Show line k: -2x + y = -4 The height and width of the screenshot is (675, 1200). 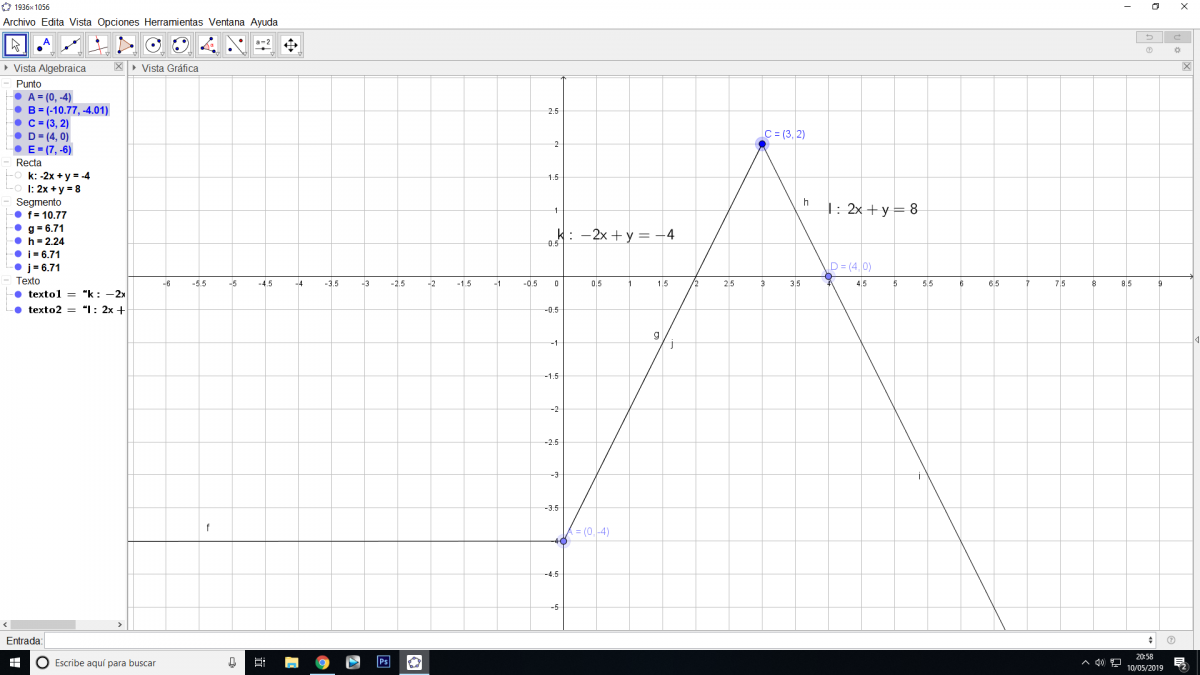[x=19, y=175]
